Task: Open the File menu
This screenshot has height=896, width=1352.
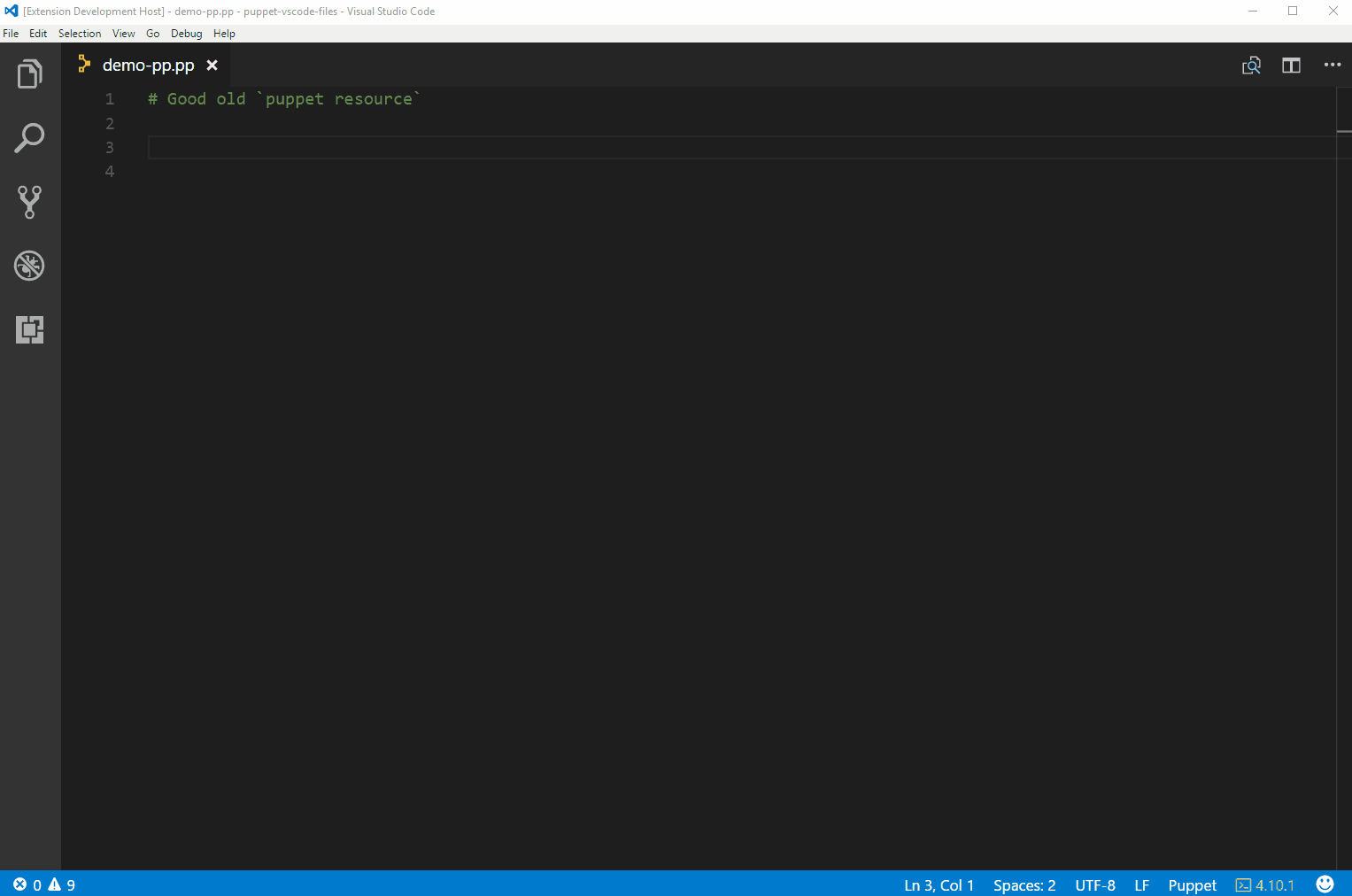Action: tap(11, 34)
